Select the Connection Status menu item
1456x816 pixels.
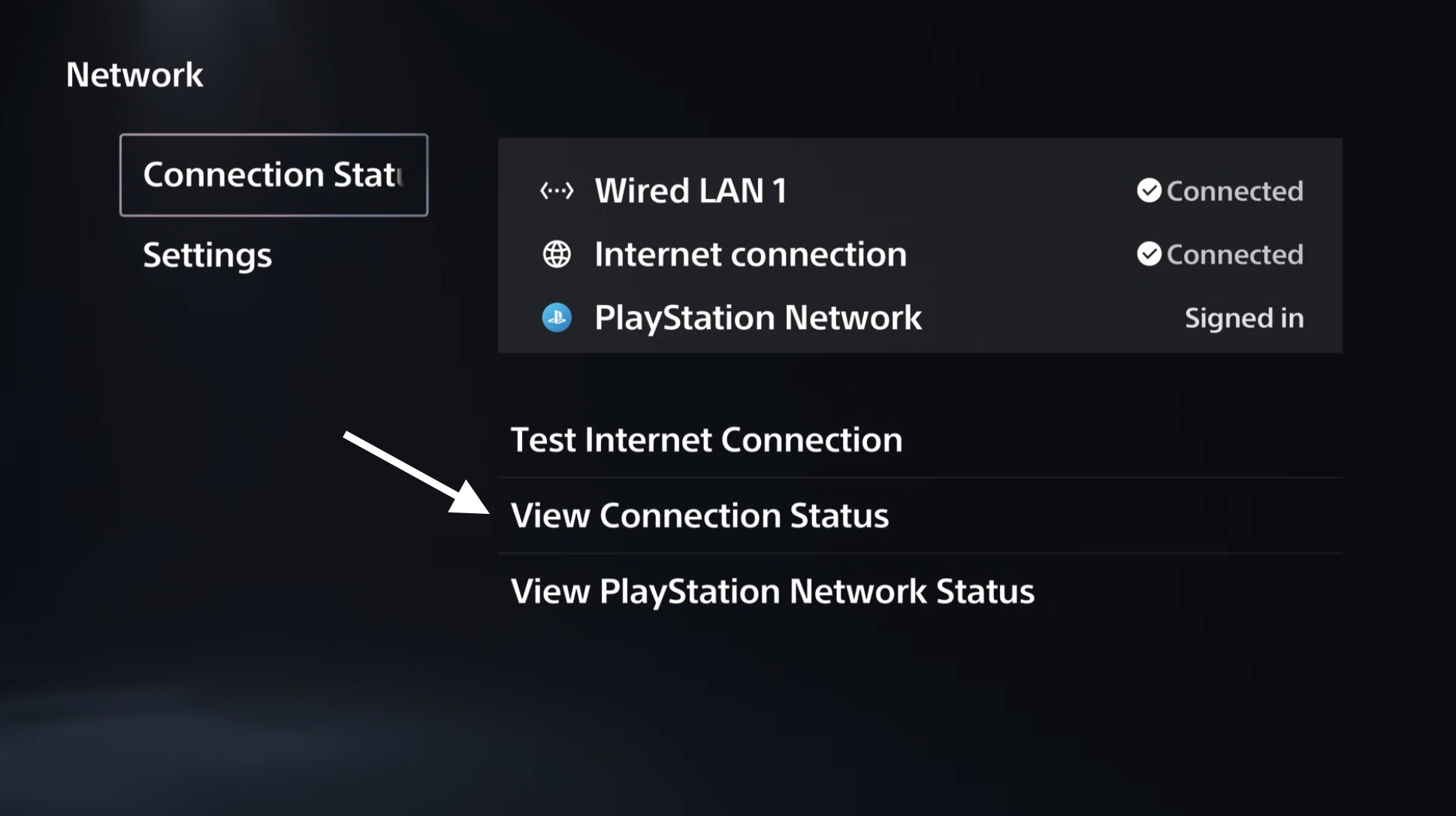[273, 175]
